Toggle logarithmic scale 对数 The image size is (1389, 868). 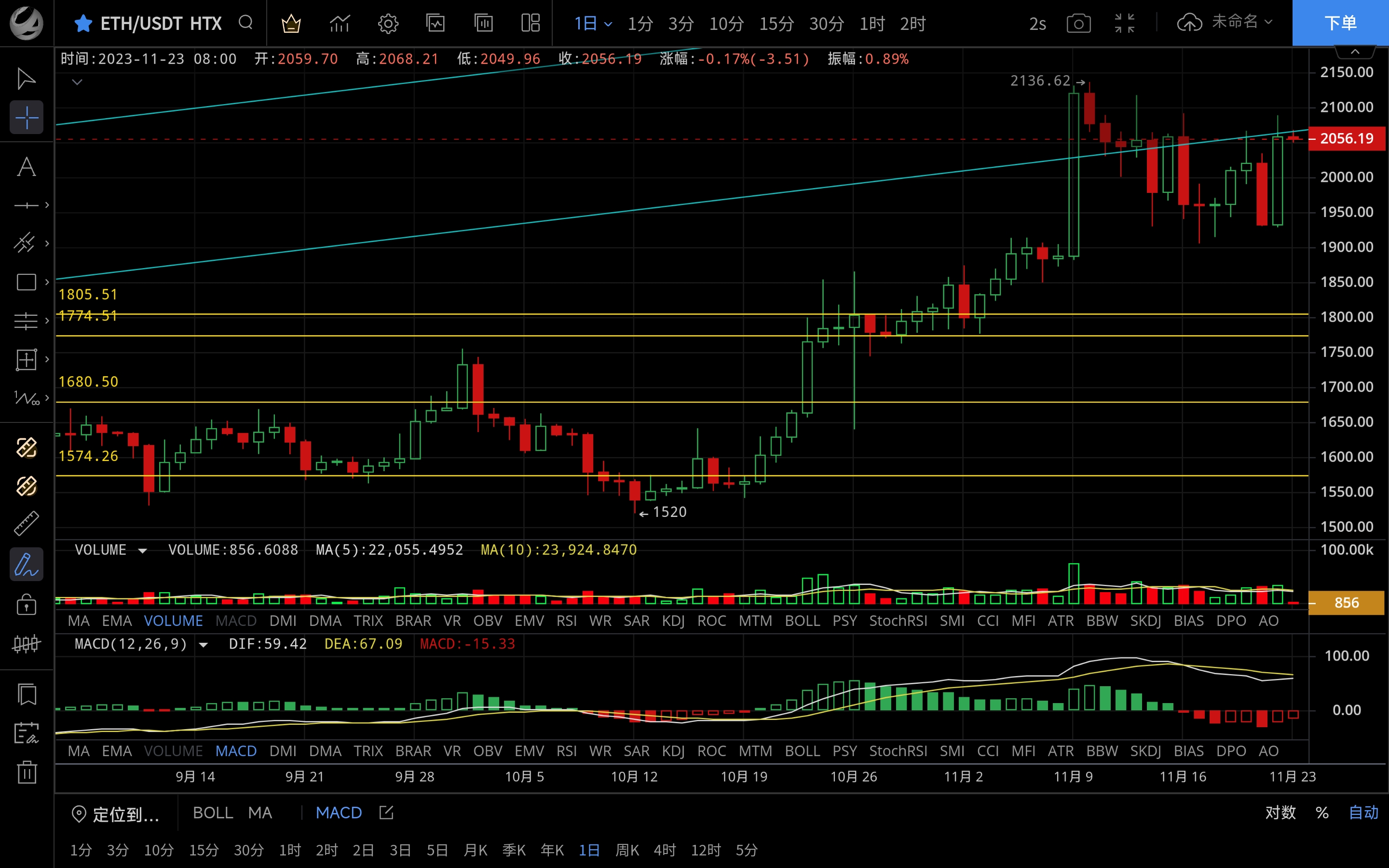pyautogui.click(x=1280, y=813)
